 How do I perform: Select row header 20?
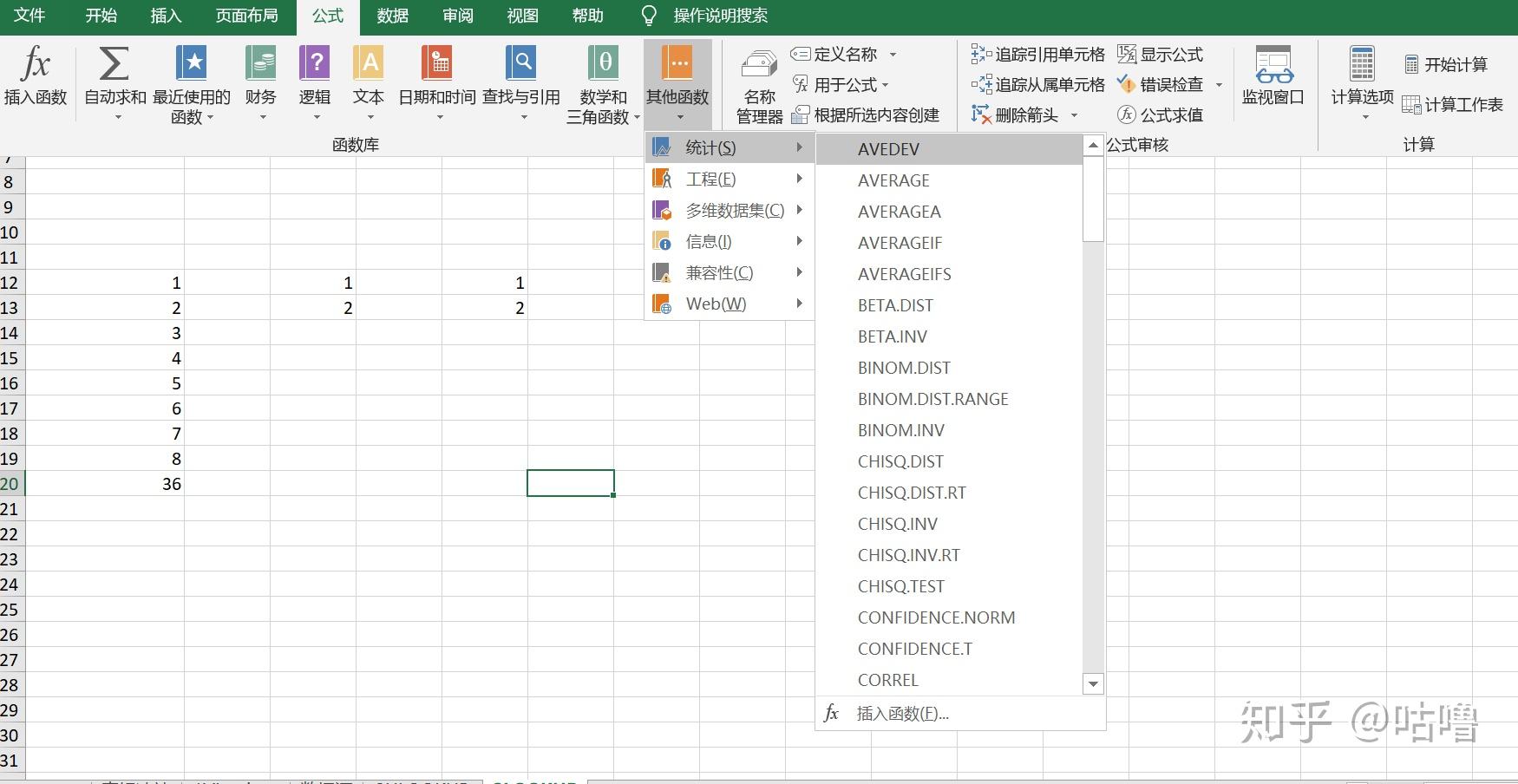click(x=12, y=484)
